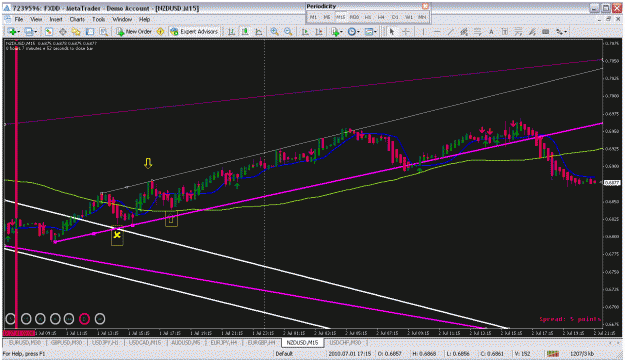Toggle the Chart Shift icon
The image size is (625, 360).
click(x=318, y=31)
